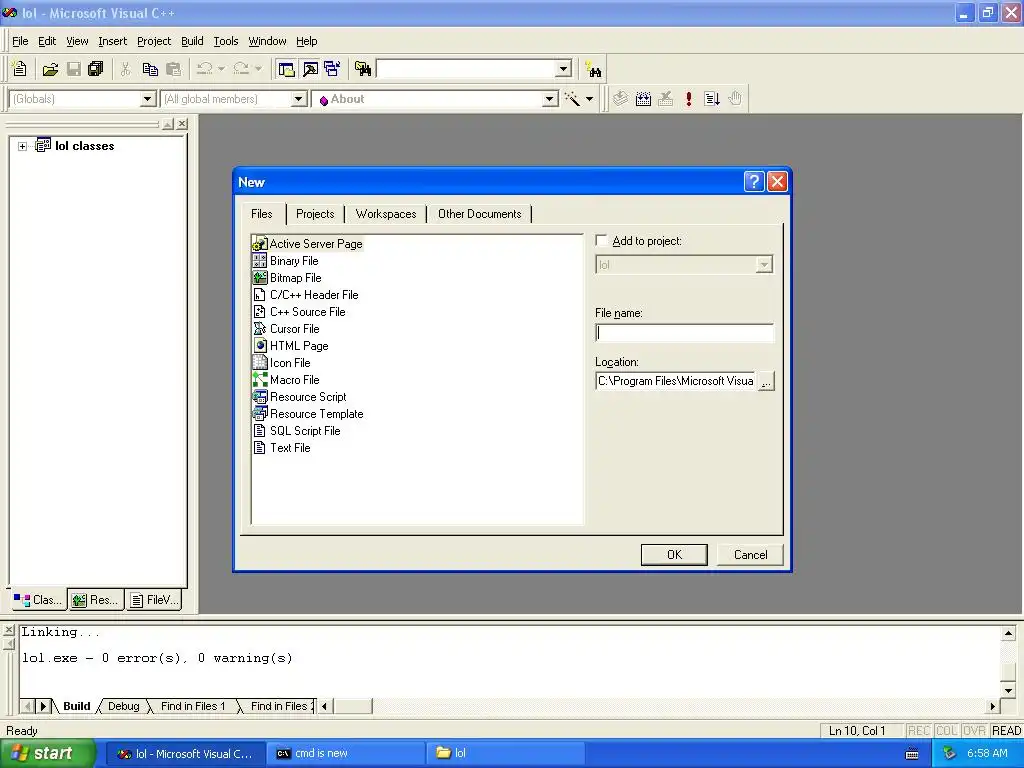Click the Build toolbar icon

(x=643, y=99)
